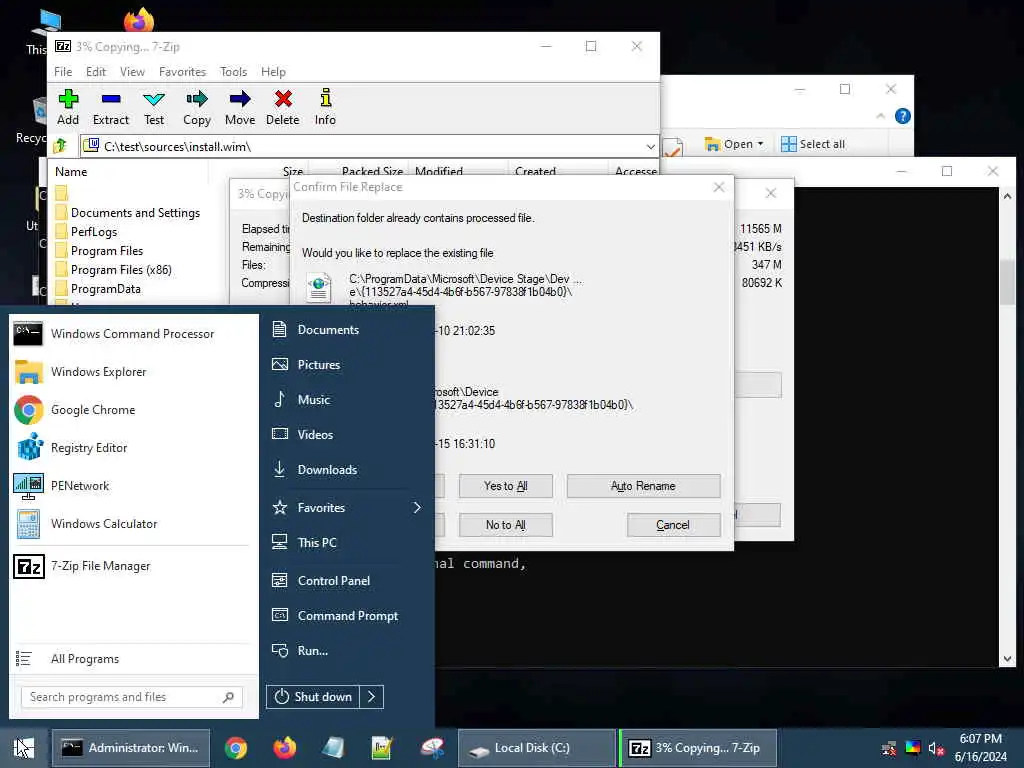This screenshot has height=768, width=1024.
Task: Open the Edit menu in 7-Zip
Action: (96, 72)
